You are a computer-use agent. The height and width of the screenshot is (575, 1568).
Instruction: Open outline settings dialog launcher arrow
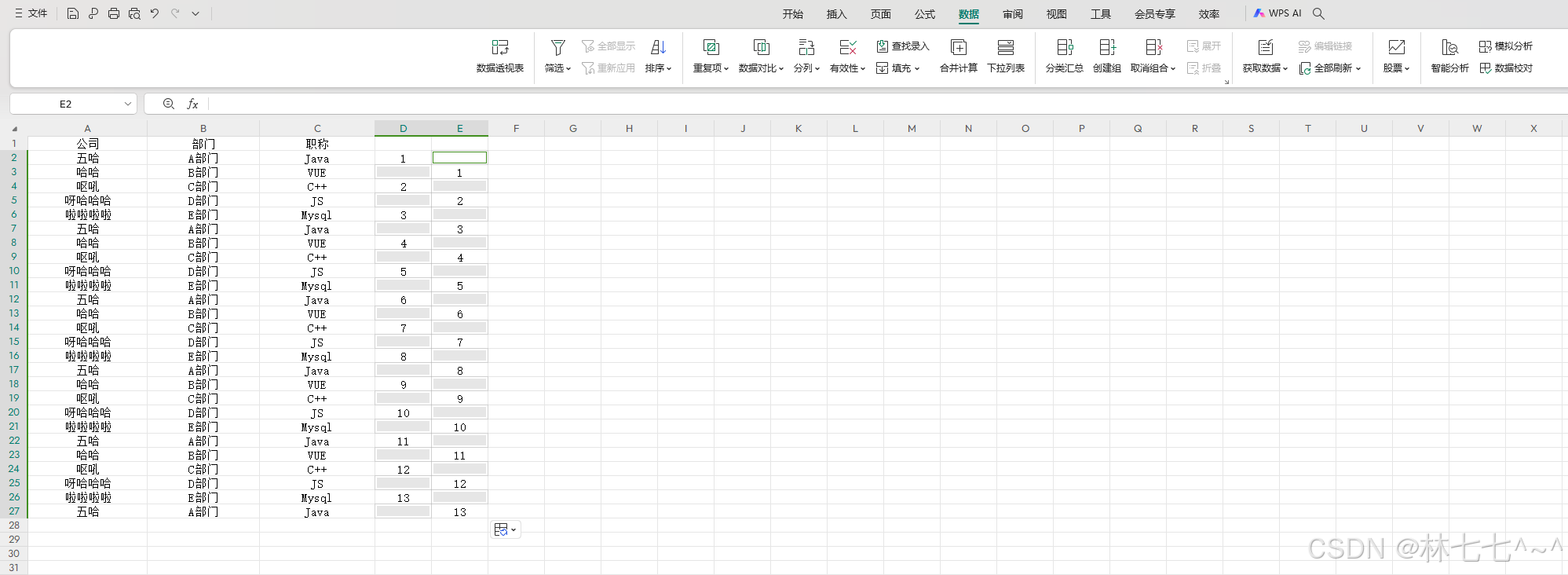pyautogui.click(x=1226, y=82)
